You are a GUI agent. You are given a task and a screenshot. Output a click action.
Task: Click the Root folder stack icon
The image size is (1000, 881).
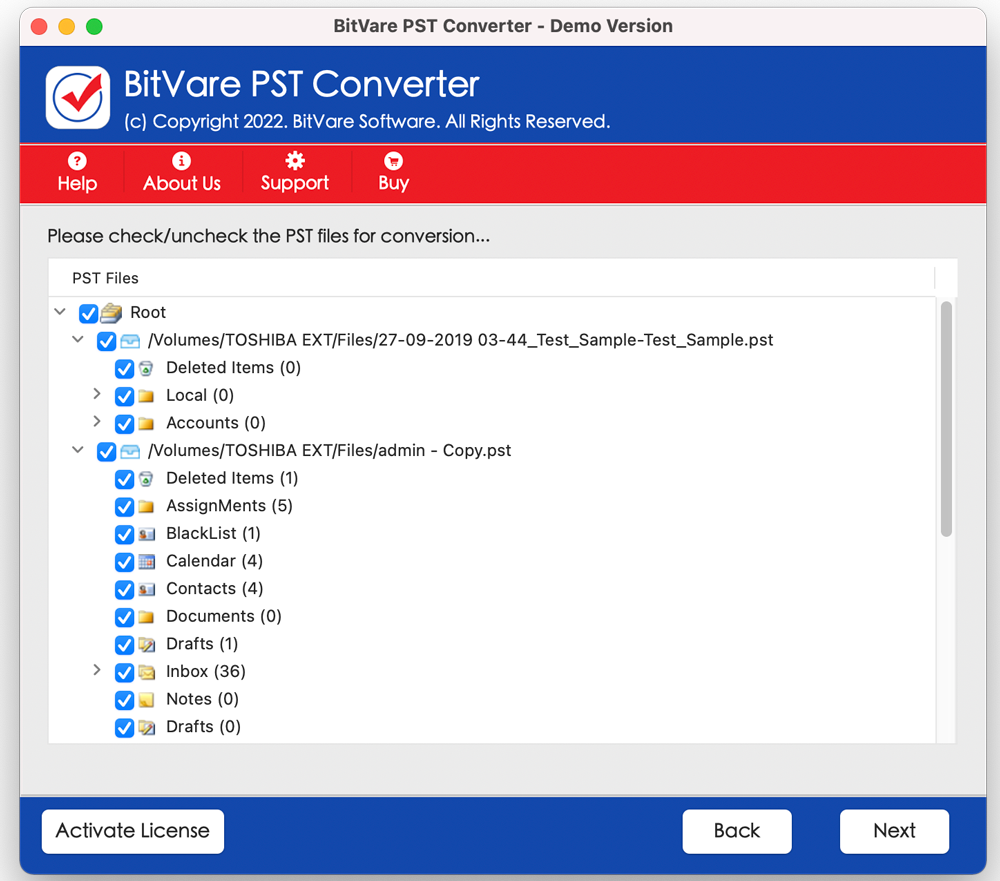[x=111, y=313]
